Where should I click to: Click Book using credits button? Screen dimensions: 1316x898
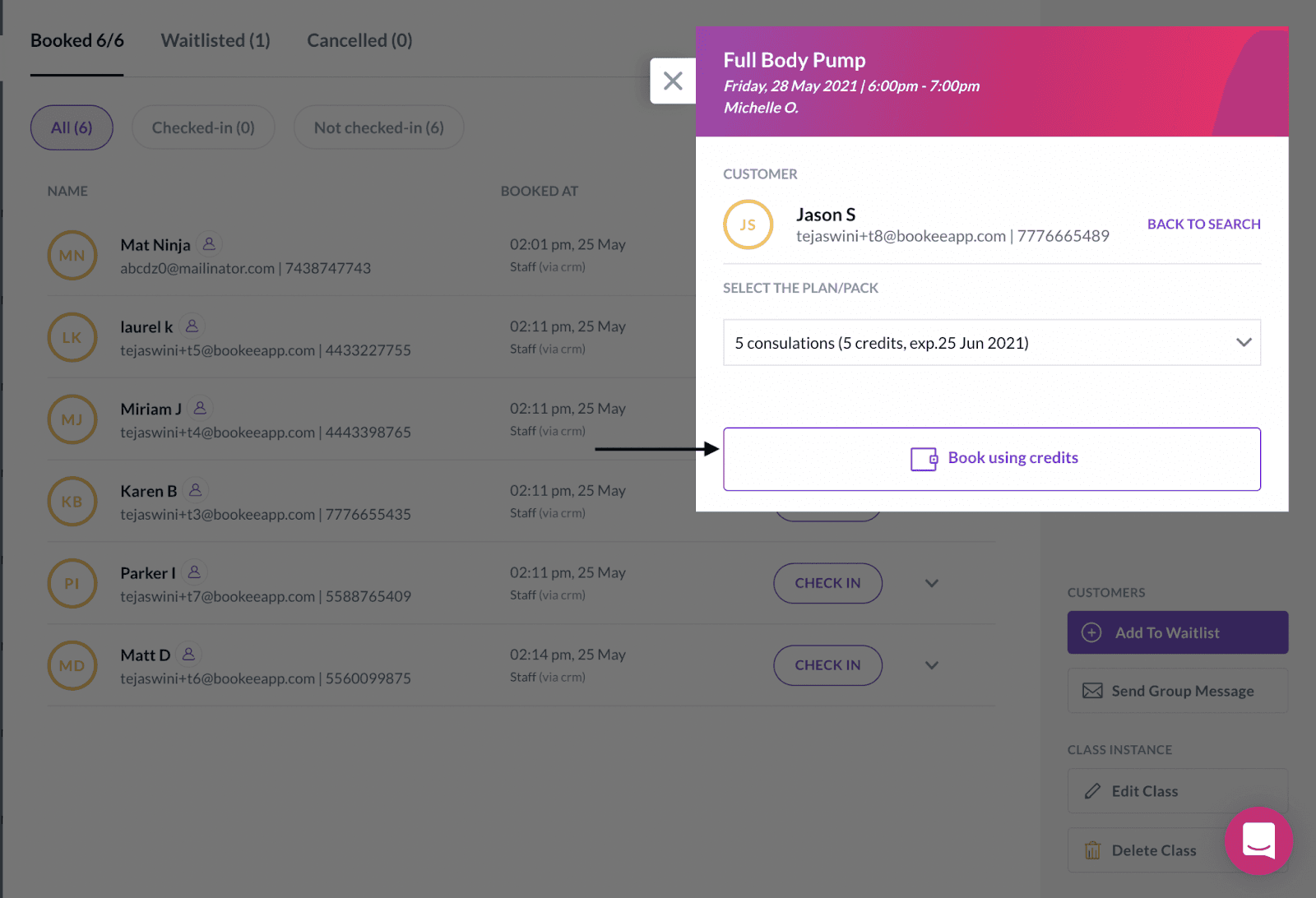[992, 459]
